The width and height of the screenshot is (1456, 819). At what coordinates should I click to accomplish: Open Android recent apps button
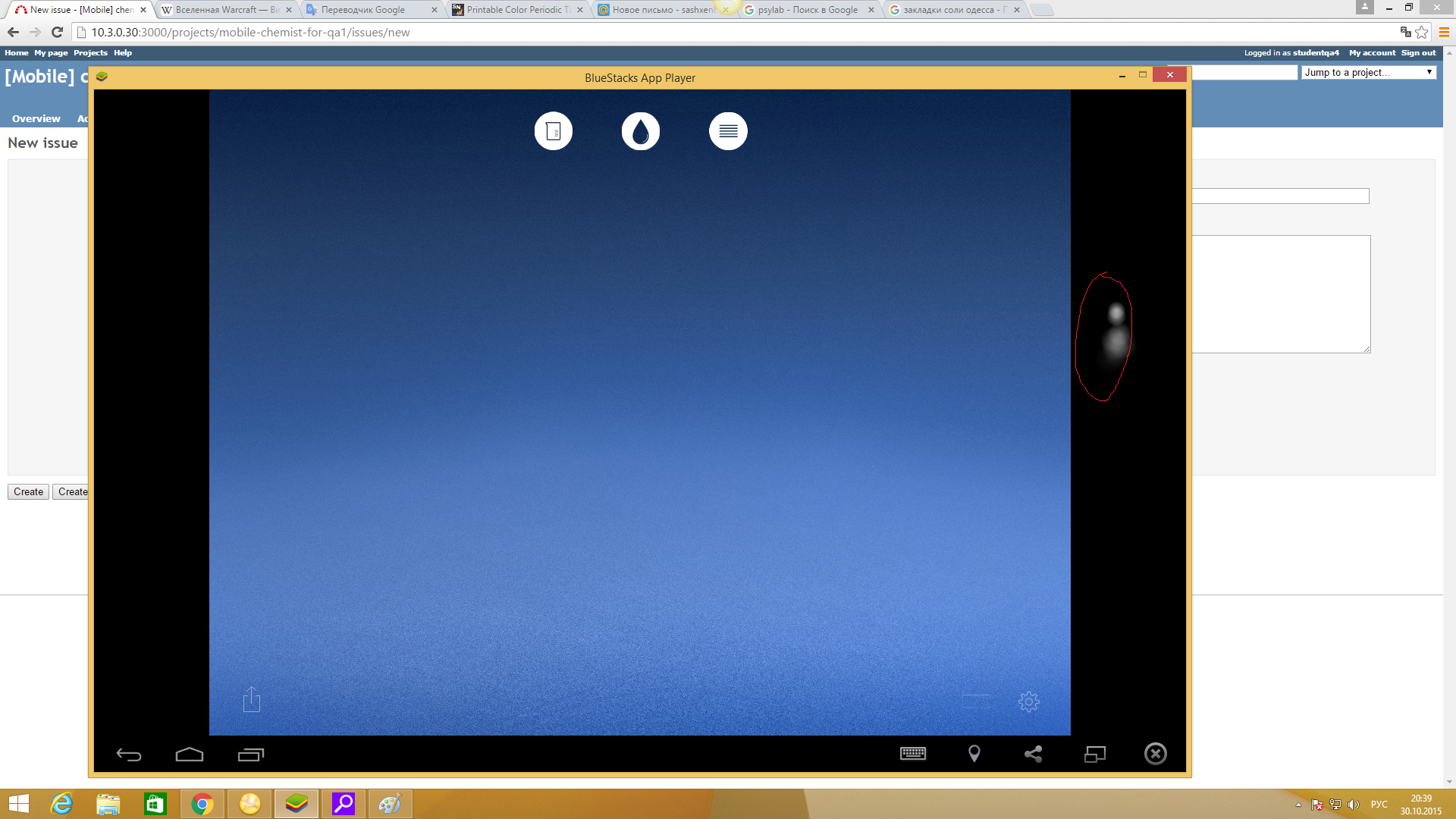(x=250, y=754)
